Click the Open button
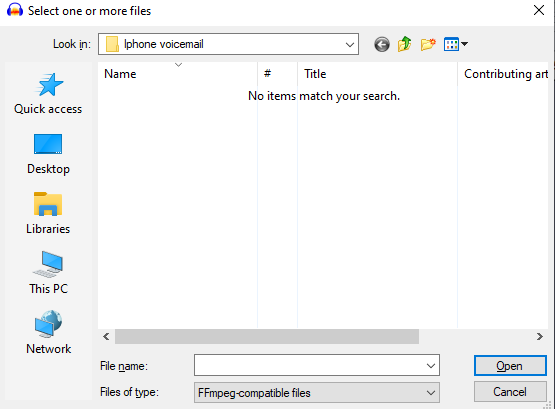 click(x=510, y=365)
